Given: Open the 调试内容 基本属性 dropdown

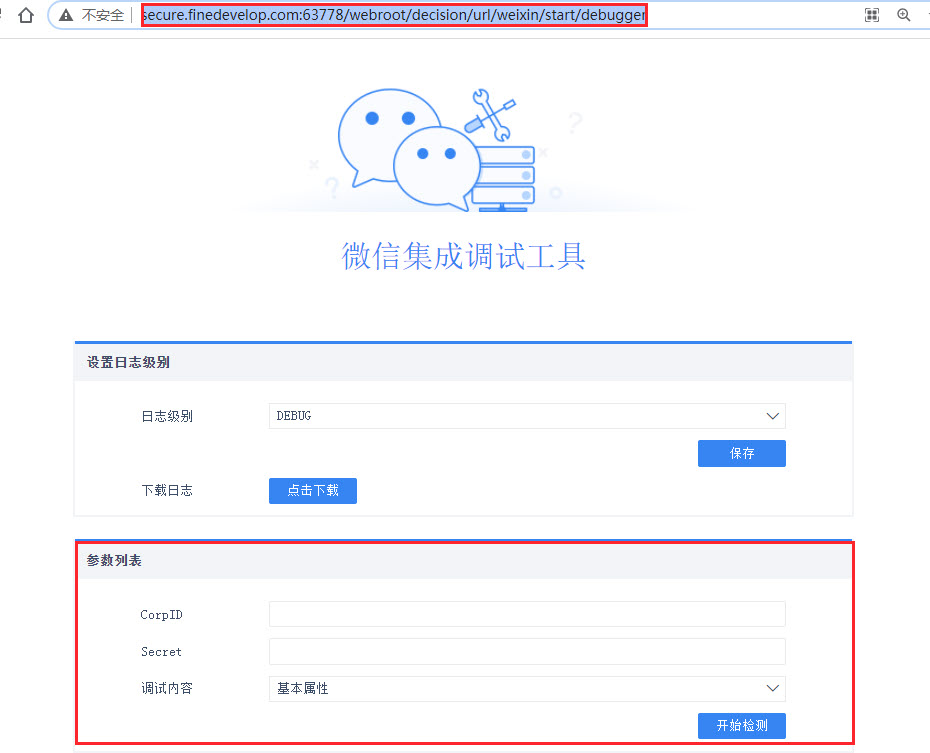Looking at the screenshot, I should 527,689.
